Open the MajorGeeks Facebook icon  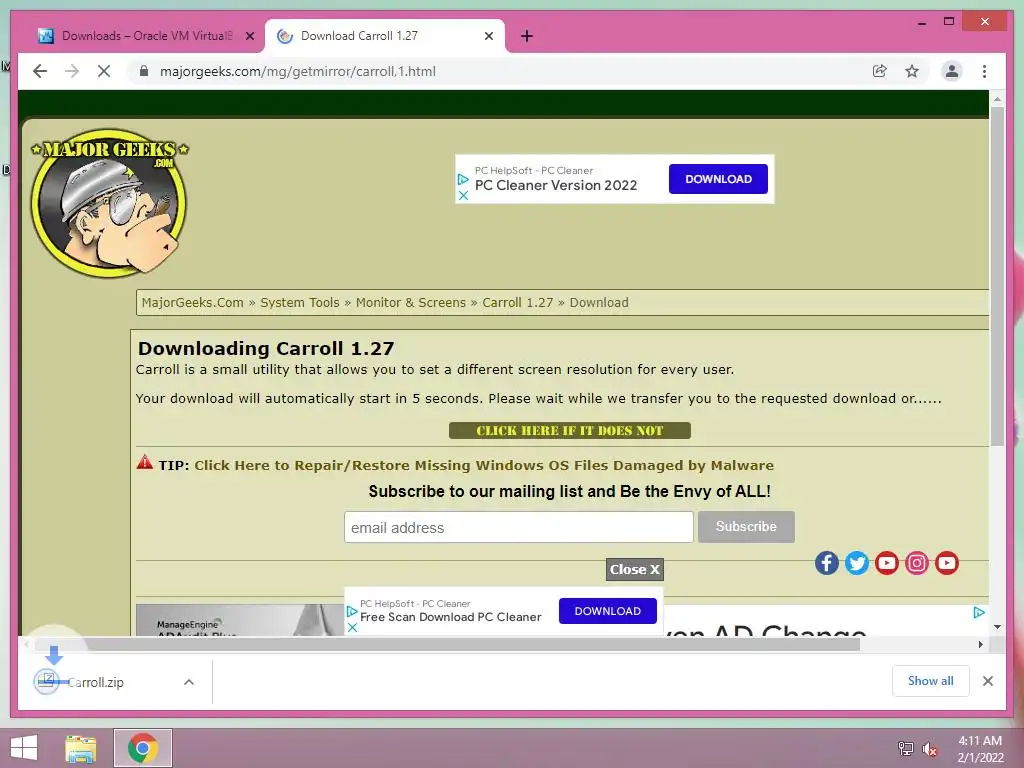(827, 563)
